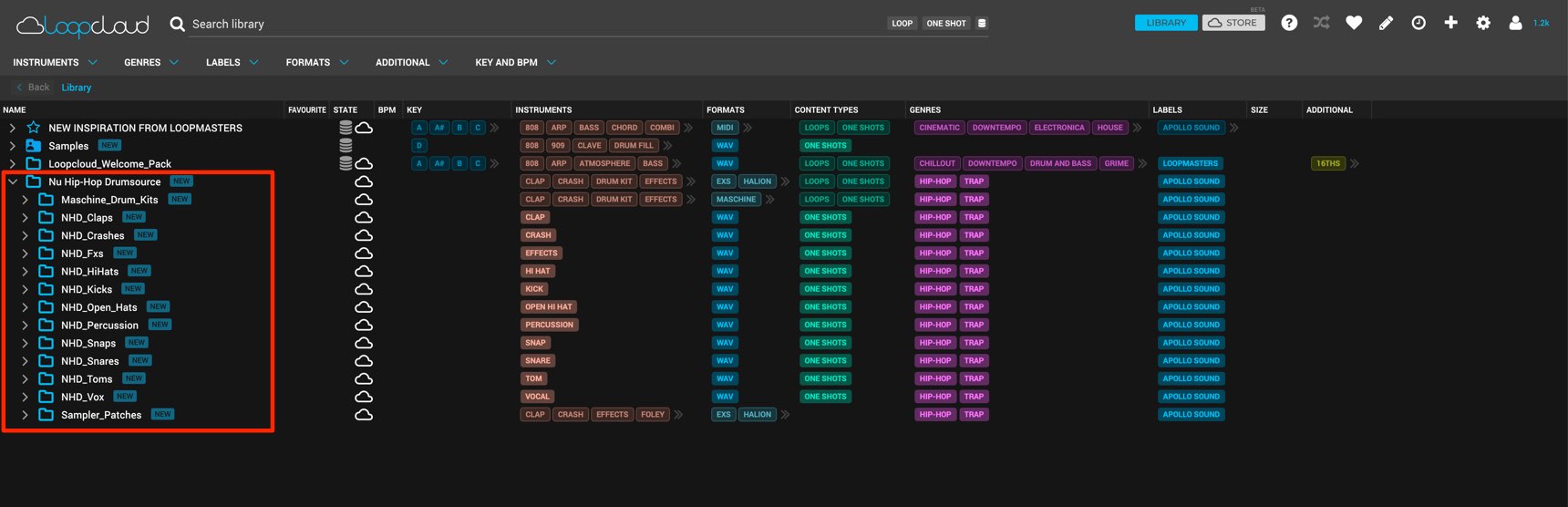The image size is (1568, 507).
Task: Click in the Search library field
Action: click(x=538, y=24)
